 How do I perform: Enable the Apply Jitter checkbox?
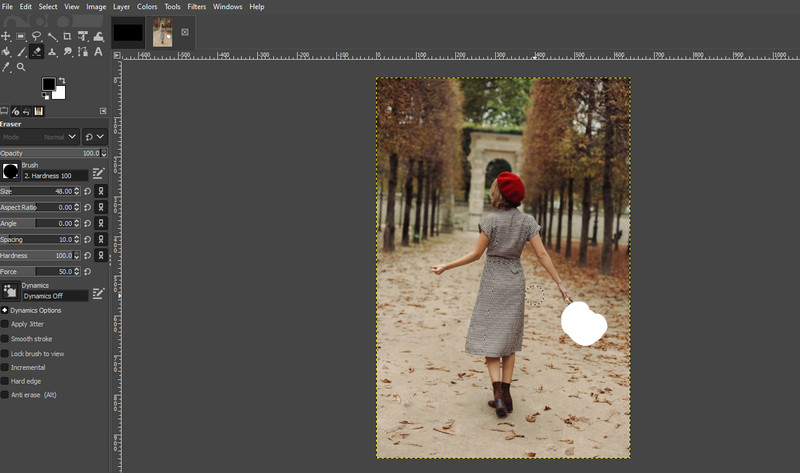click(5, 324)
